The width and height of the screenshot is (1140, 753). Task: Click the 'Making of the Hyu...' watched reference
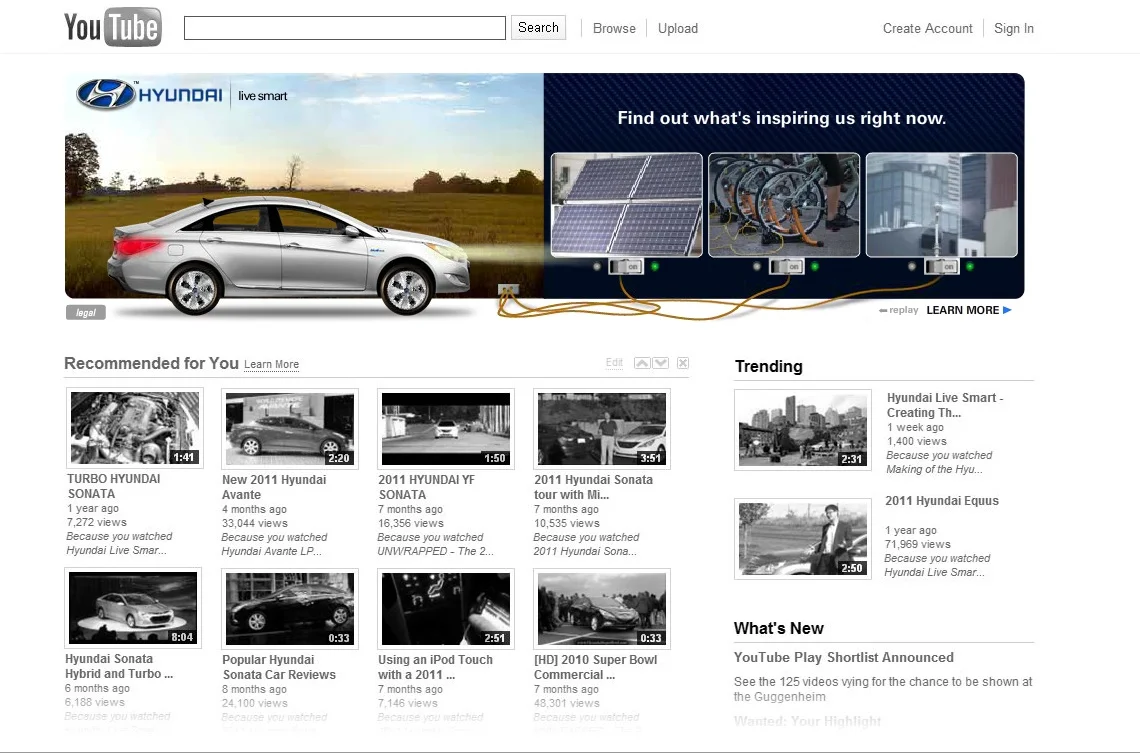[x=934, y=470]
